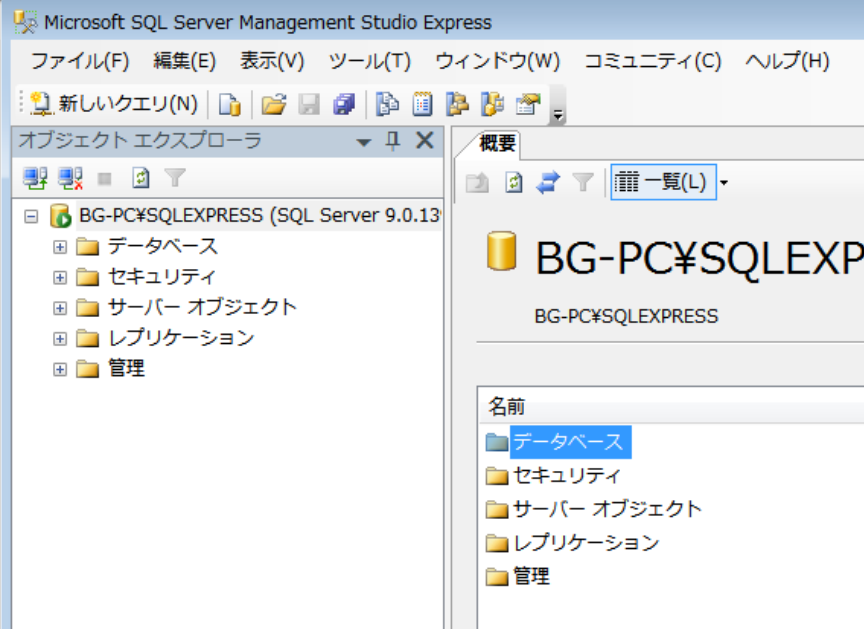Collapse the BG-PC¥SQLEXPRESS server node
Image resolution: width=864 pixels, height=629 pixels.
click(x=31, y=216)
